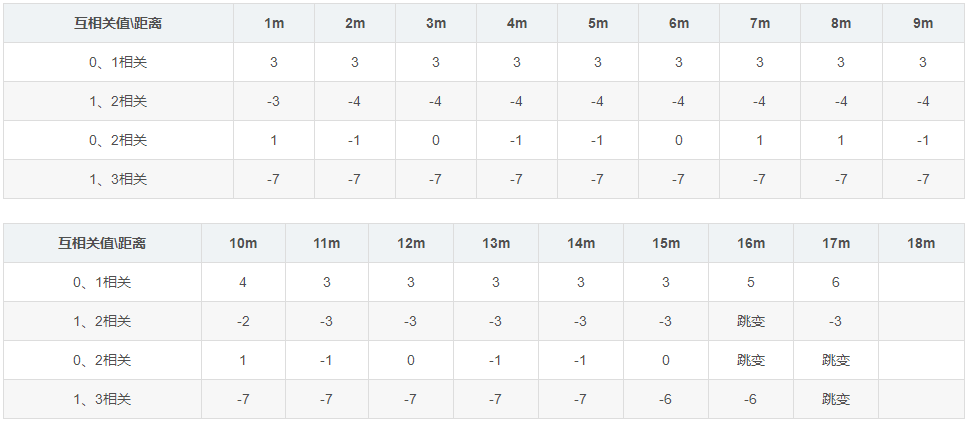Click the 13m column header

click(x=496, y=243)
